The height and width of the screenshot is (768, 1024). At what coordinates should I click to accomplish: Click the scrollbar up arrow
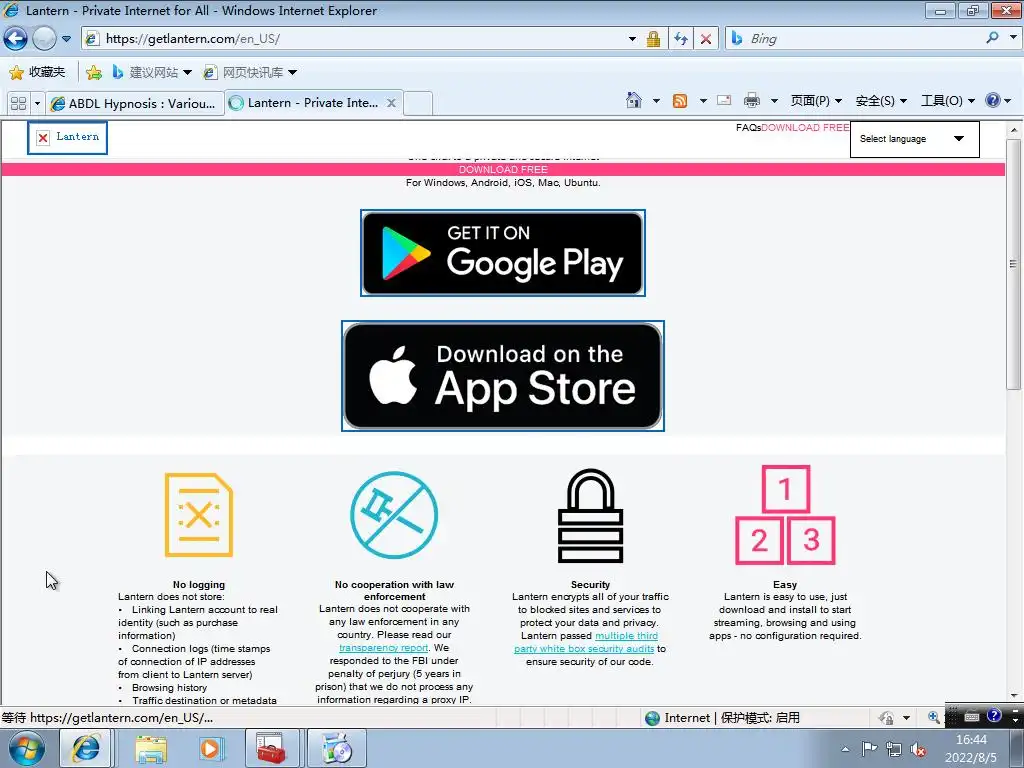click(x=1014, y=130)
